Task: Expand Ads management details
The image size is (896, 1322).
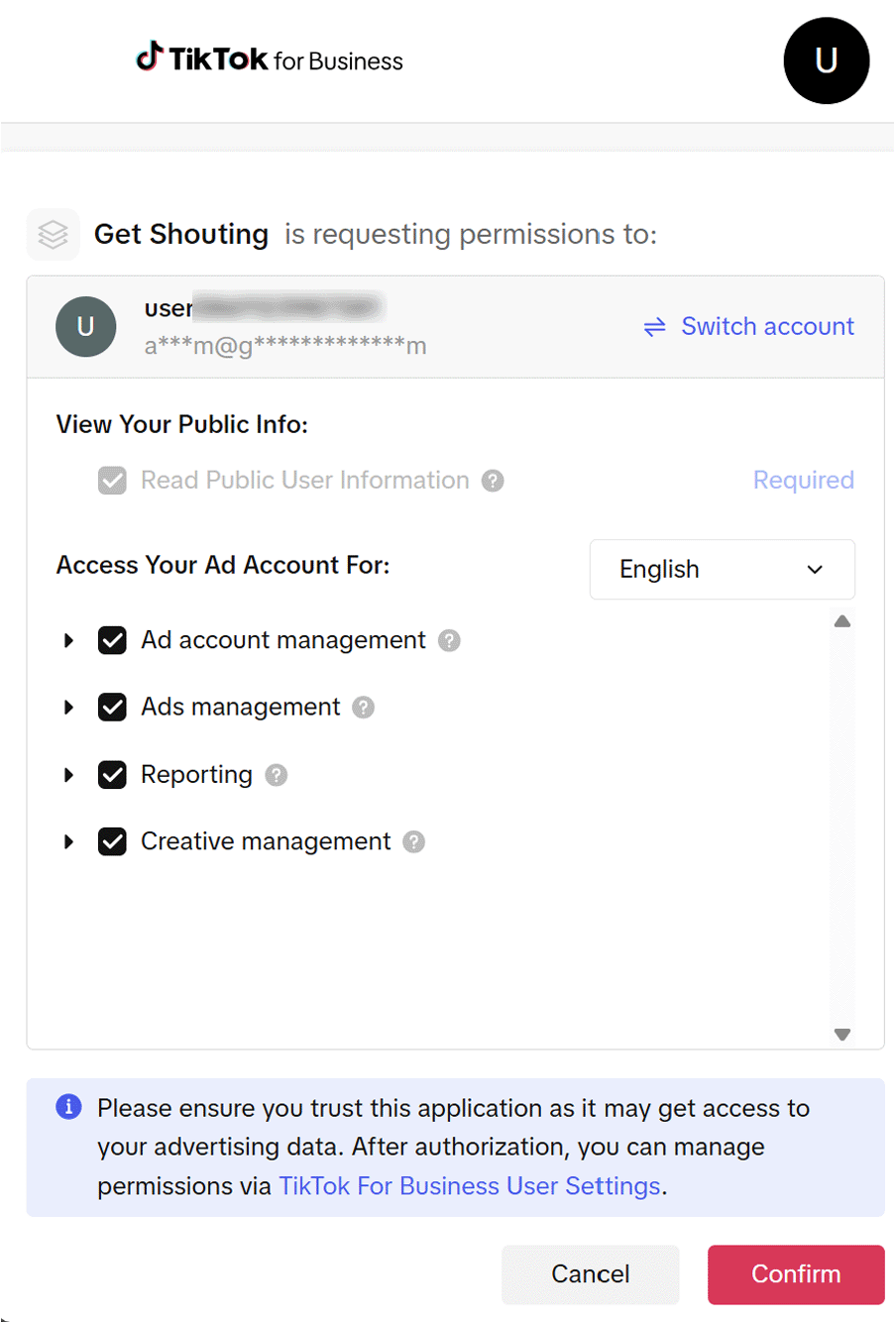Action: click(68, 708)
